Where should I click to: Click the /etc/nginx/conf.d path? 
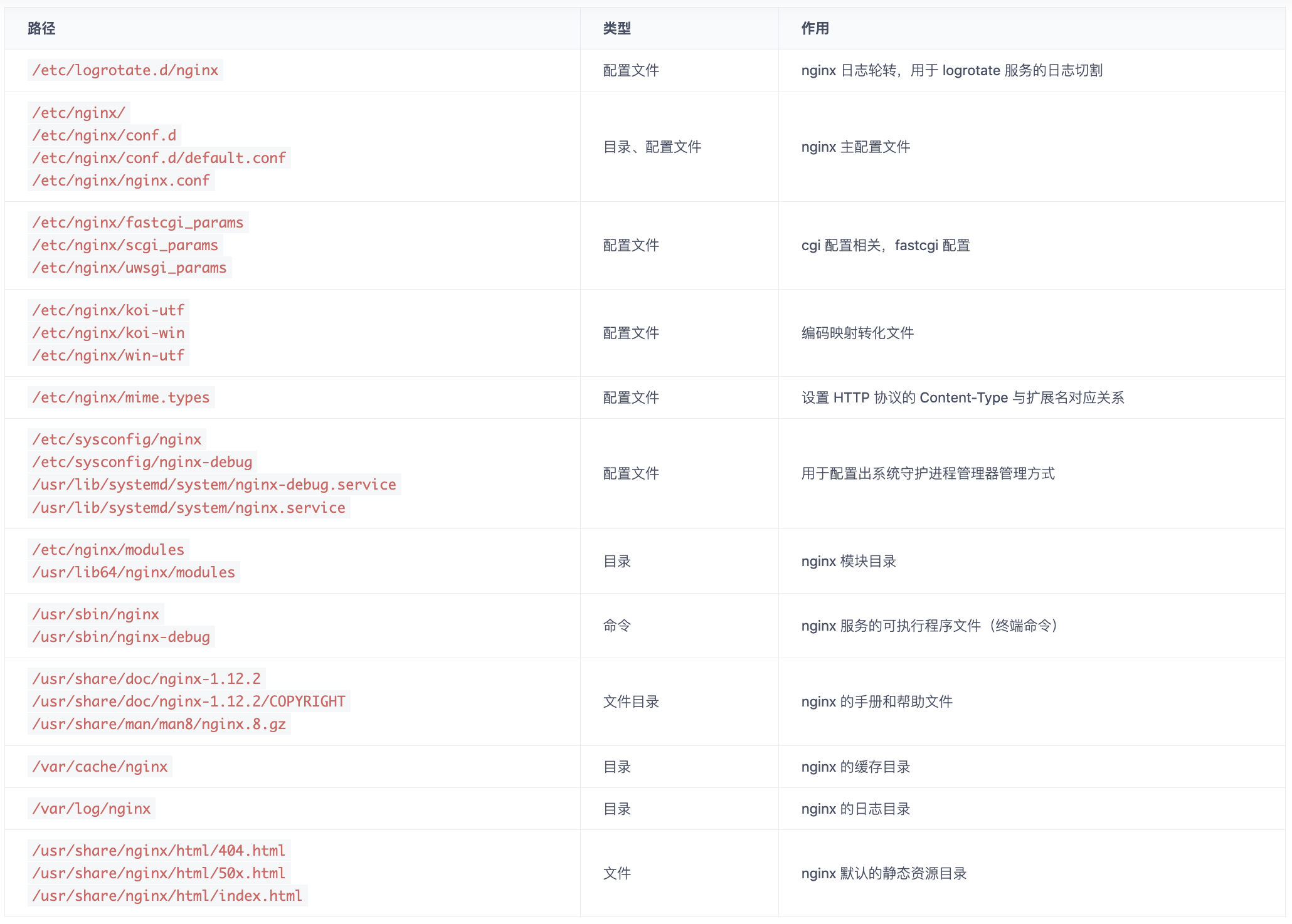104,135
